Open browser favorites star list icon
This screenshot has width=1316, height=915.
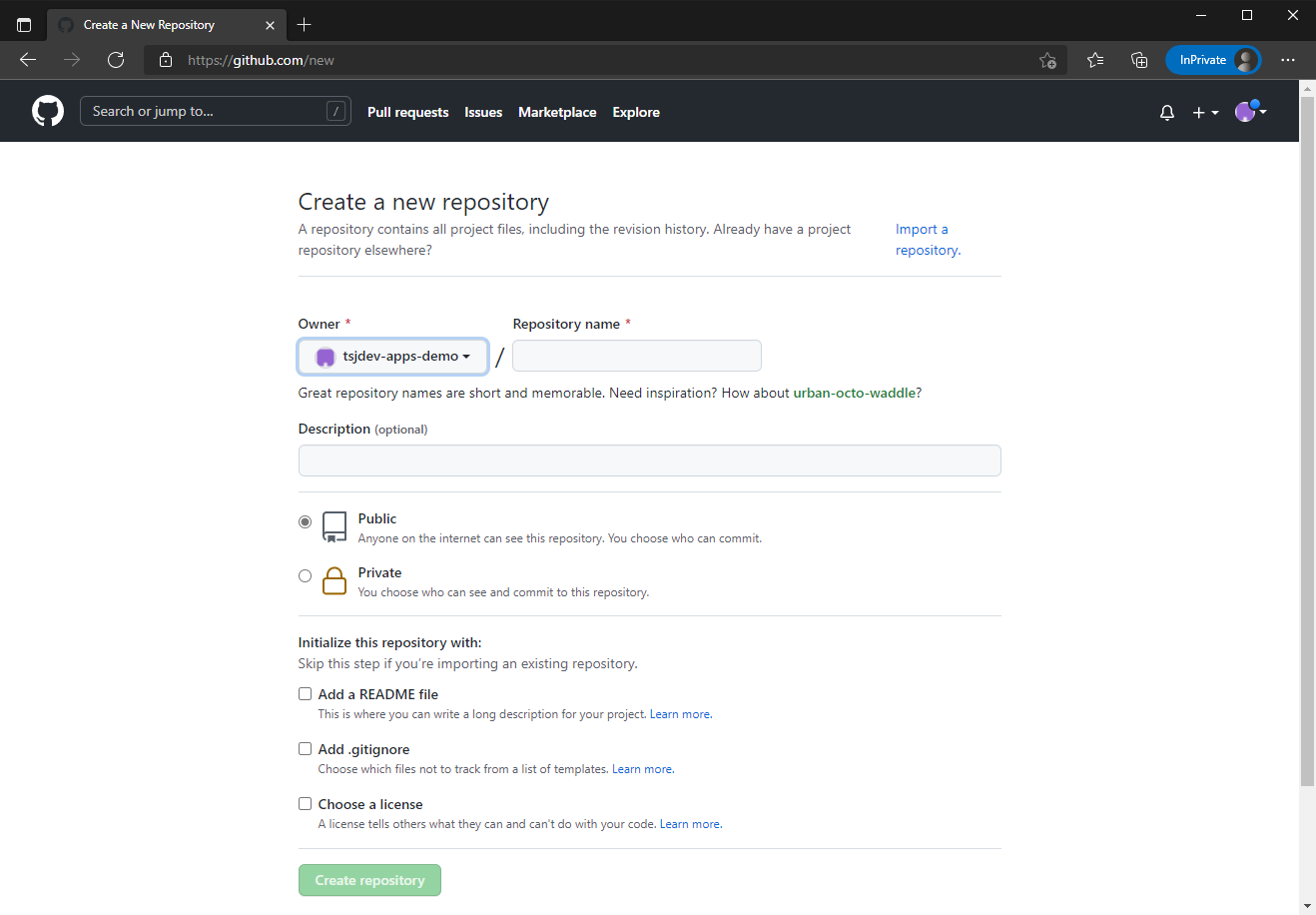1095,60
